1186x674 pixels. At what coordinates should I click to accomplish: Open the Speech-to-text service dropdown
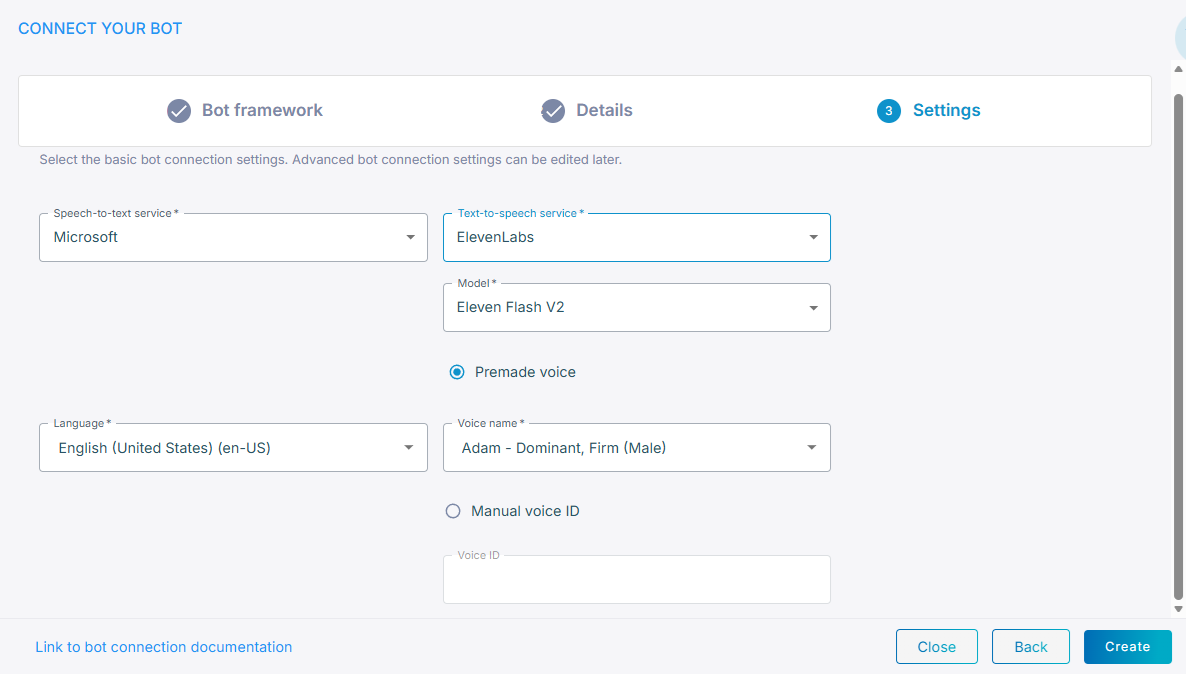pos(233,238)
